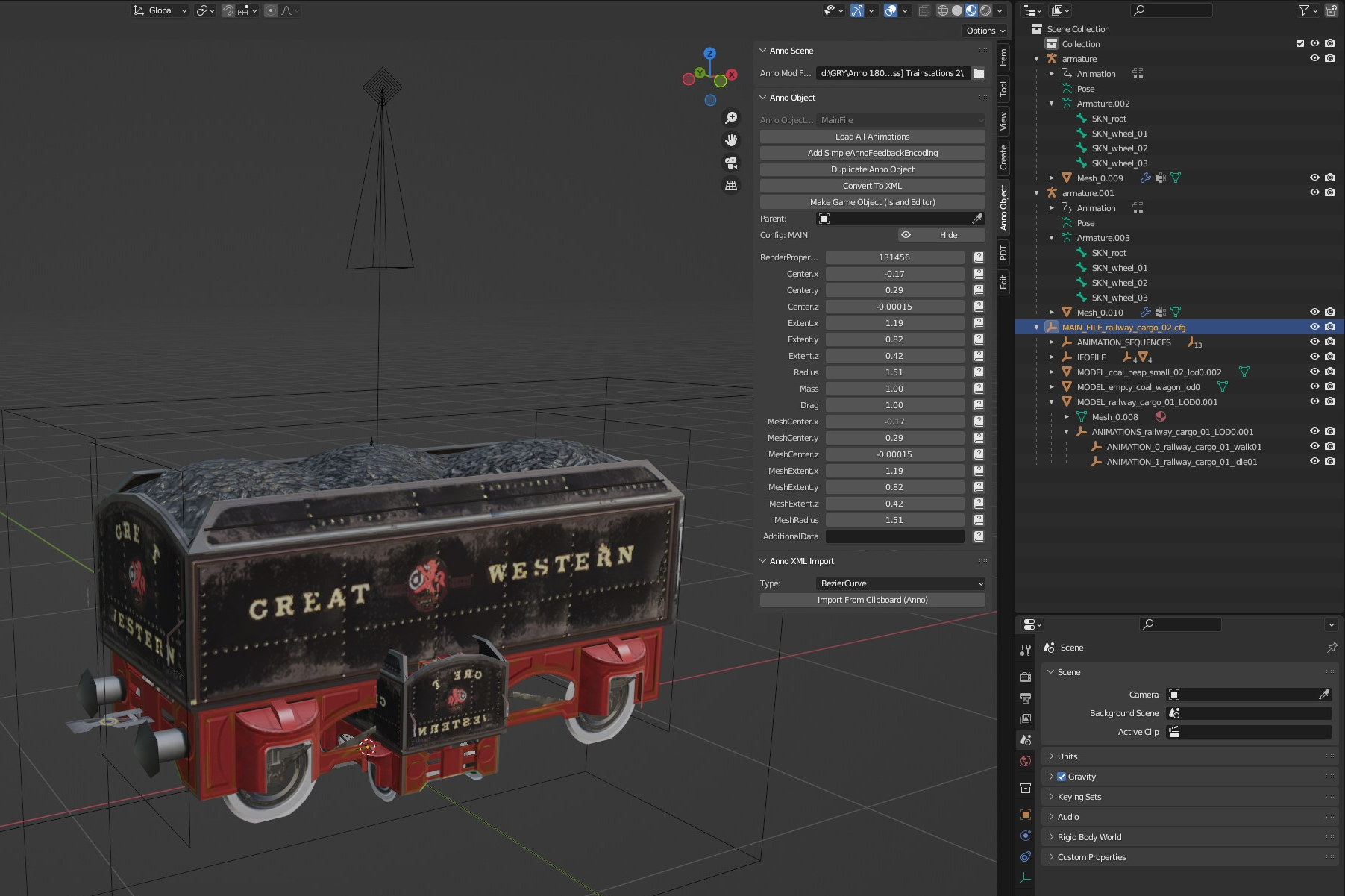
Task: Open View Layer properties tab
Action: pos(1026,719)
